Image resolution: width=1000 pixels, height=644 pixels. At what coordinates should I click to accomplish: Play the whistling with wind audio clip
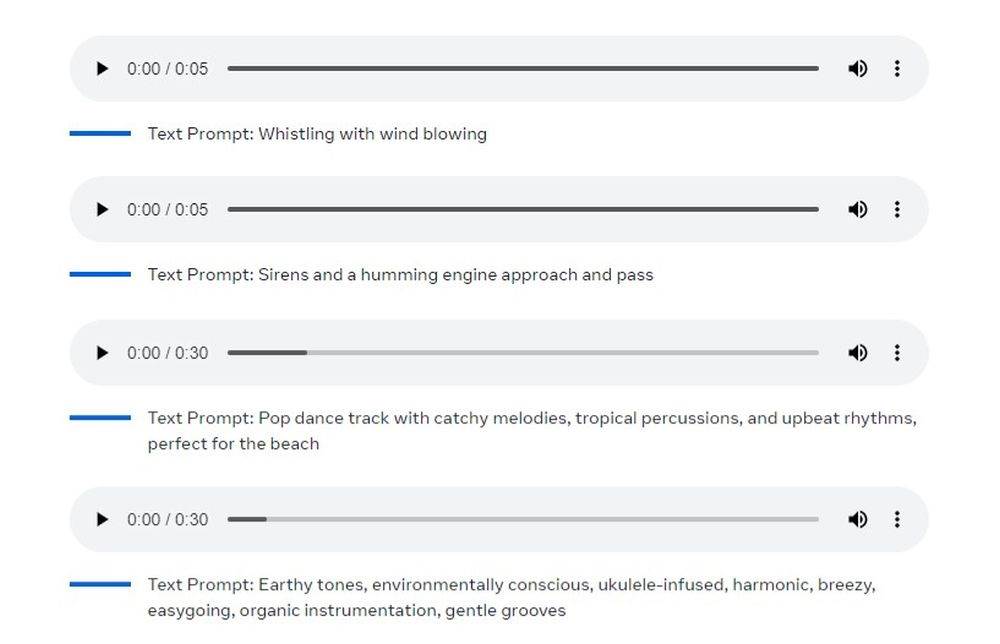[x=101, y=69]
